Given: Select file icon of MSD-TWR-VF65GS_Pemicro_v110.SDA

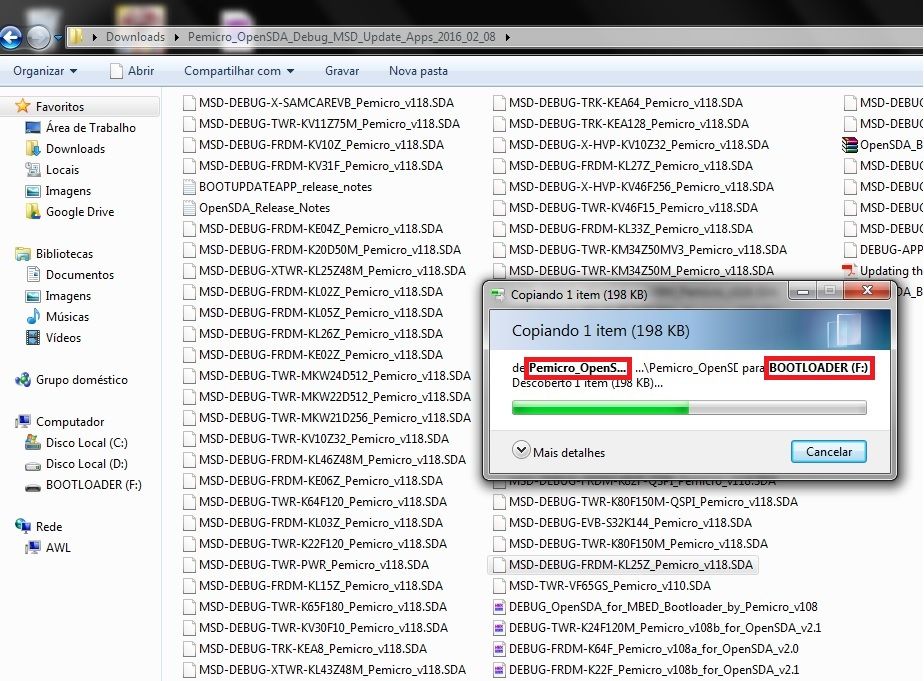Looking at the screenshot, I should coord(499,586).
